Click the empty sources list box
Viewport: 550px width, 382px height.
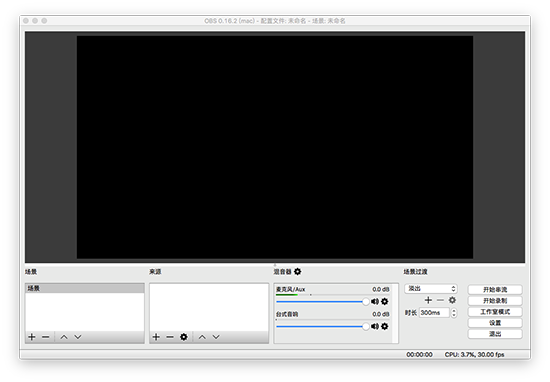pos(209,307)
